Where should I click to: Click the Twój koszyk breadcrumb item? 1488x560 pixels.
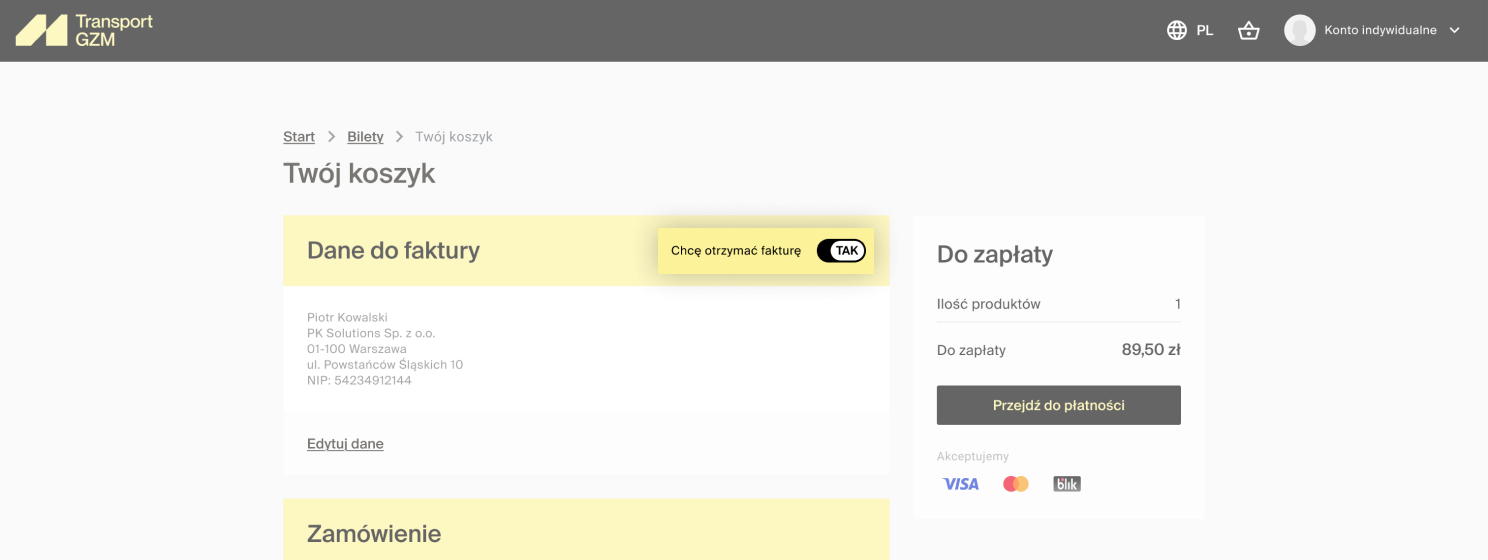click(x=454, y=136)
